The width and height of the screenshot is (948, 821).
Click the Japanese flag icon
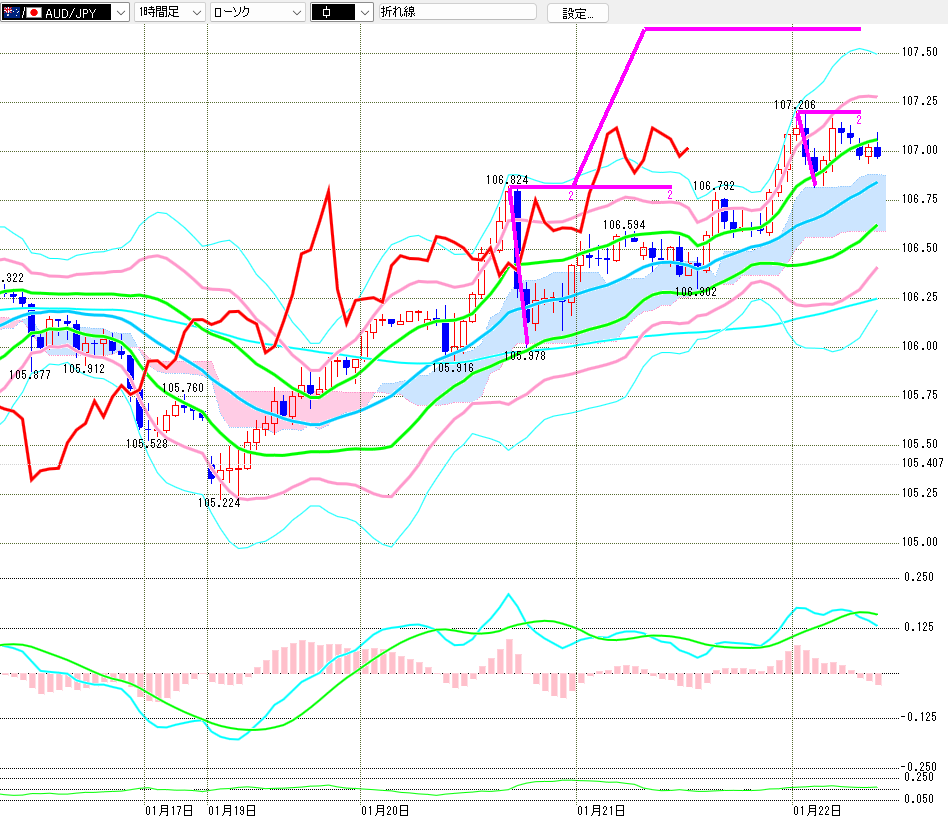[x=34, y=13]
